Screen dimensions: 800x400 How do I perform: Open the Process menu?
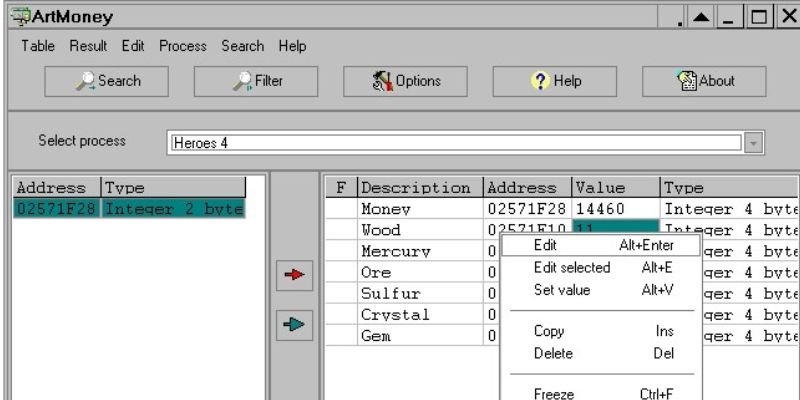(x=183, y=46)
